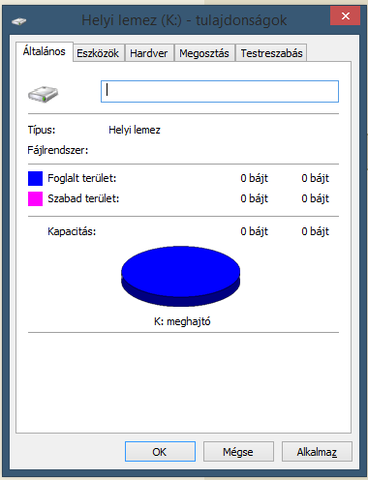The image size is (368, 480).
Task: Open the Hardver tab
Action: [x=149, y=53]
